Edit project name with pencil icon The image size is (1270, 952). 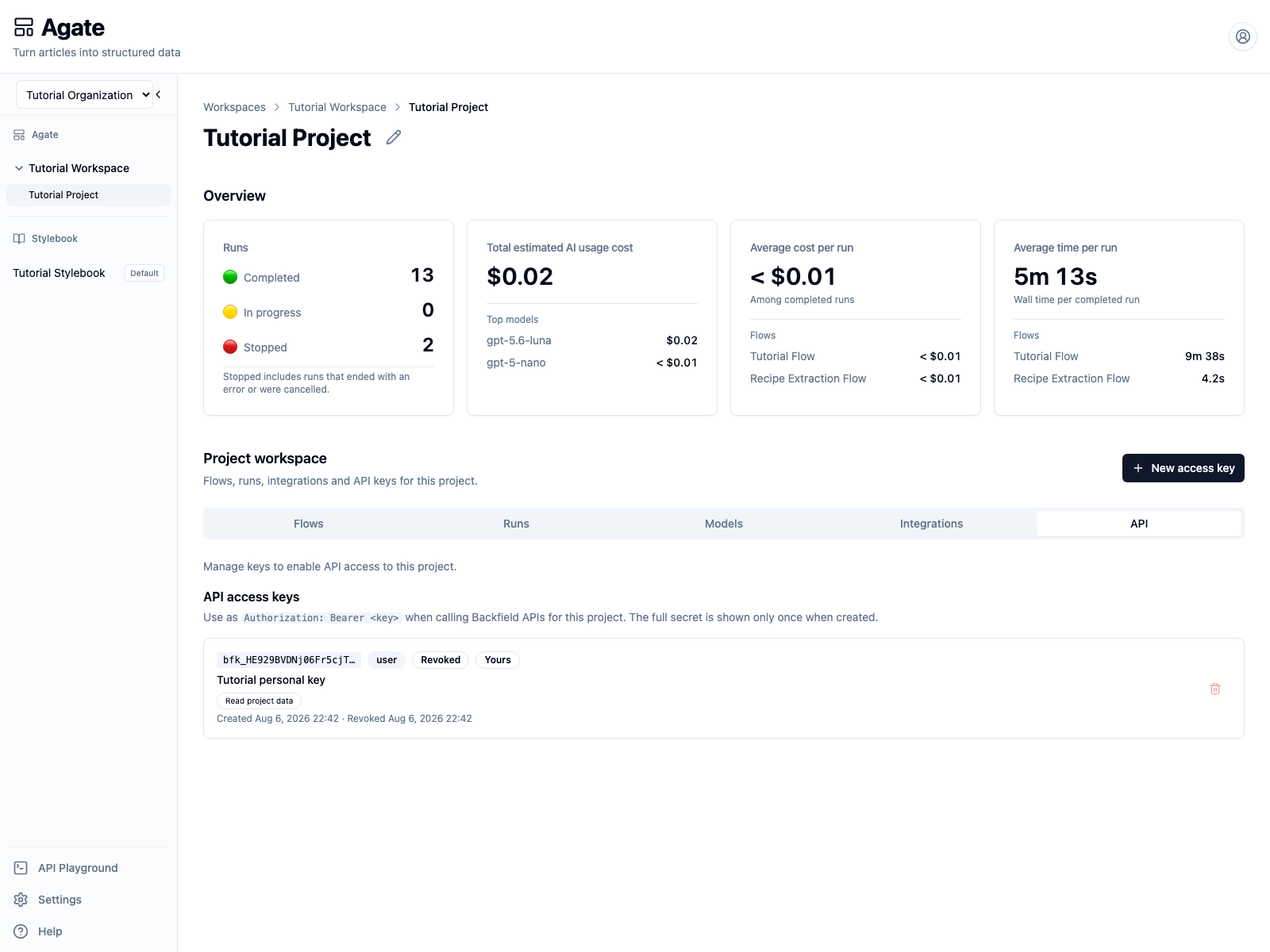pos(394,137)
